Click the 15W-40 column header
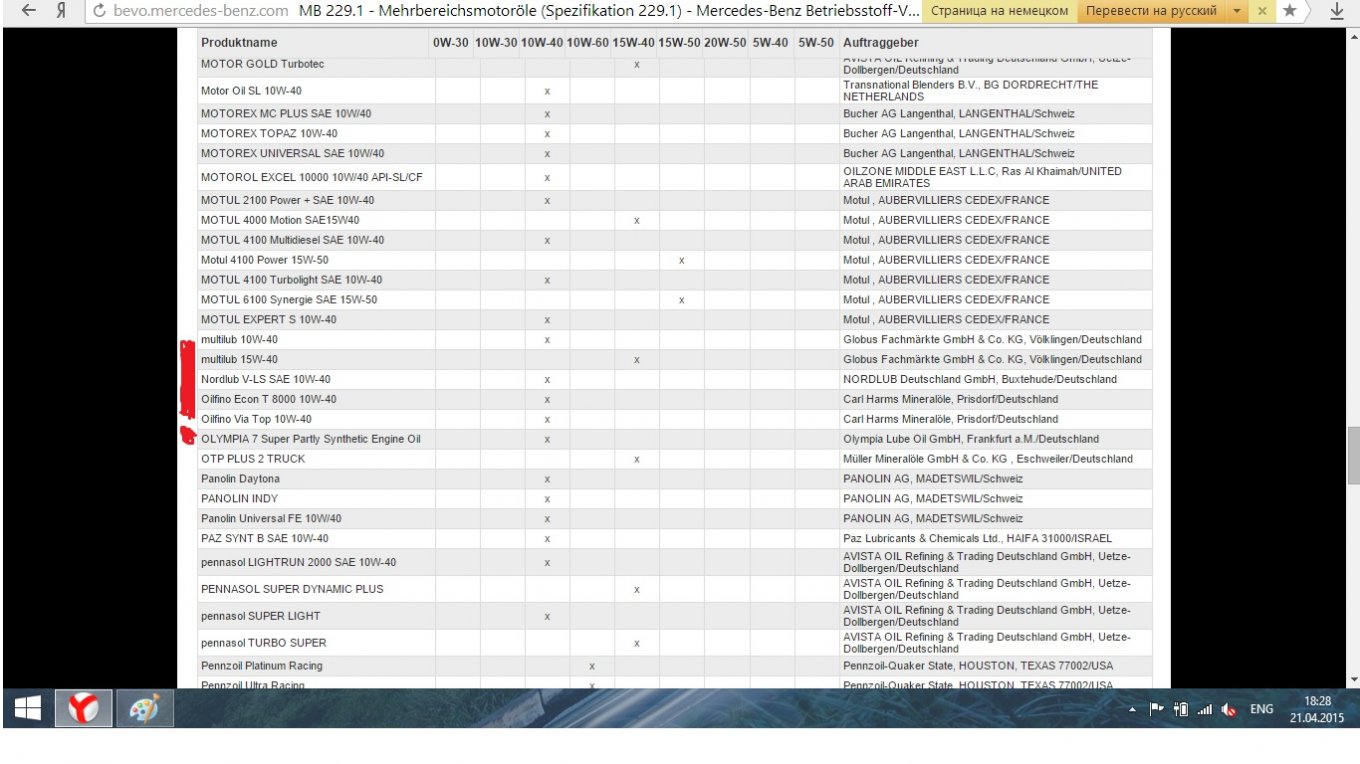 [634, 43]
